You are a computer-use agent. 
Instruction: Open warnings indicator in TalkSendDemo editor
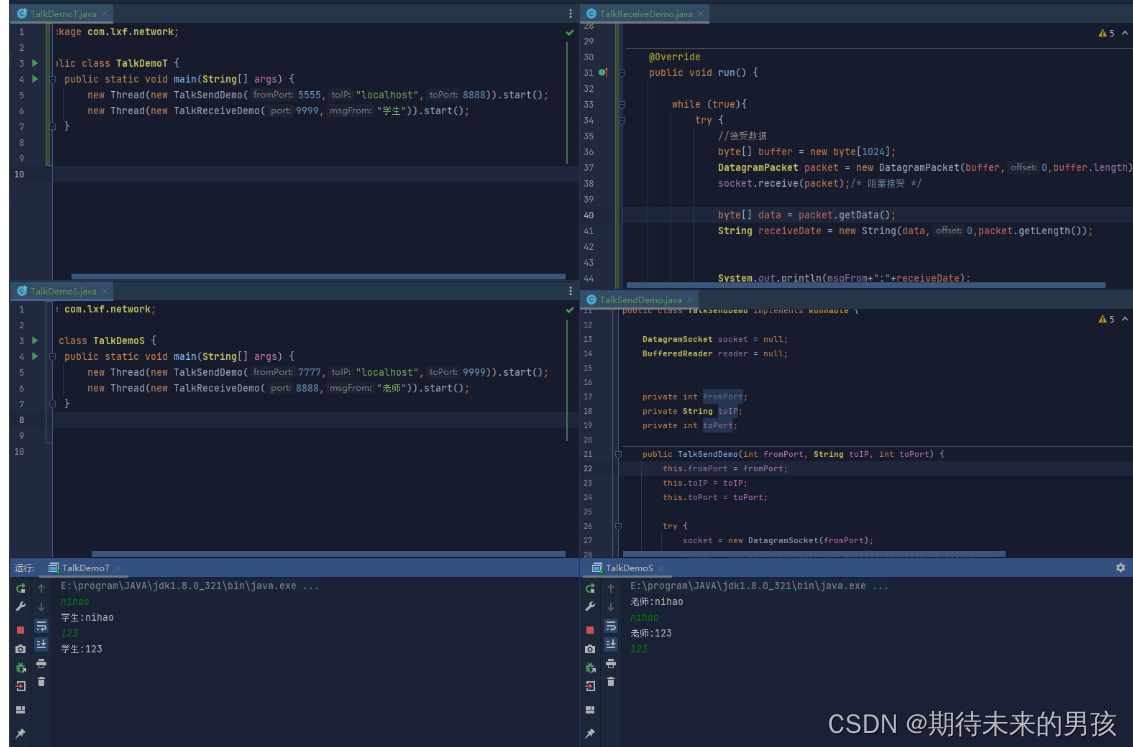point(1106,319)
